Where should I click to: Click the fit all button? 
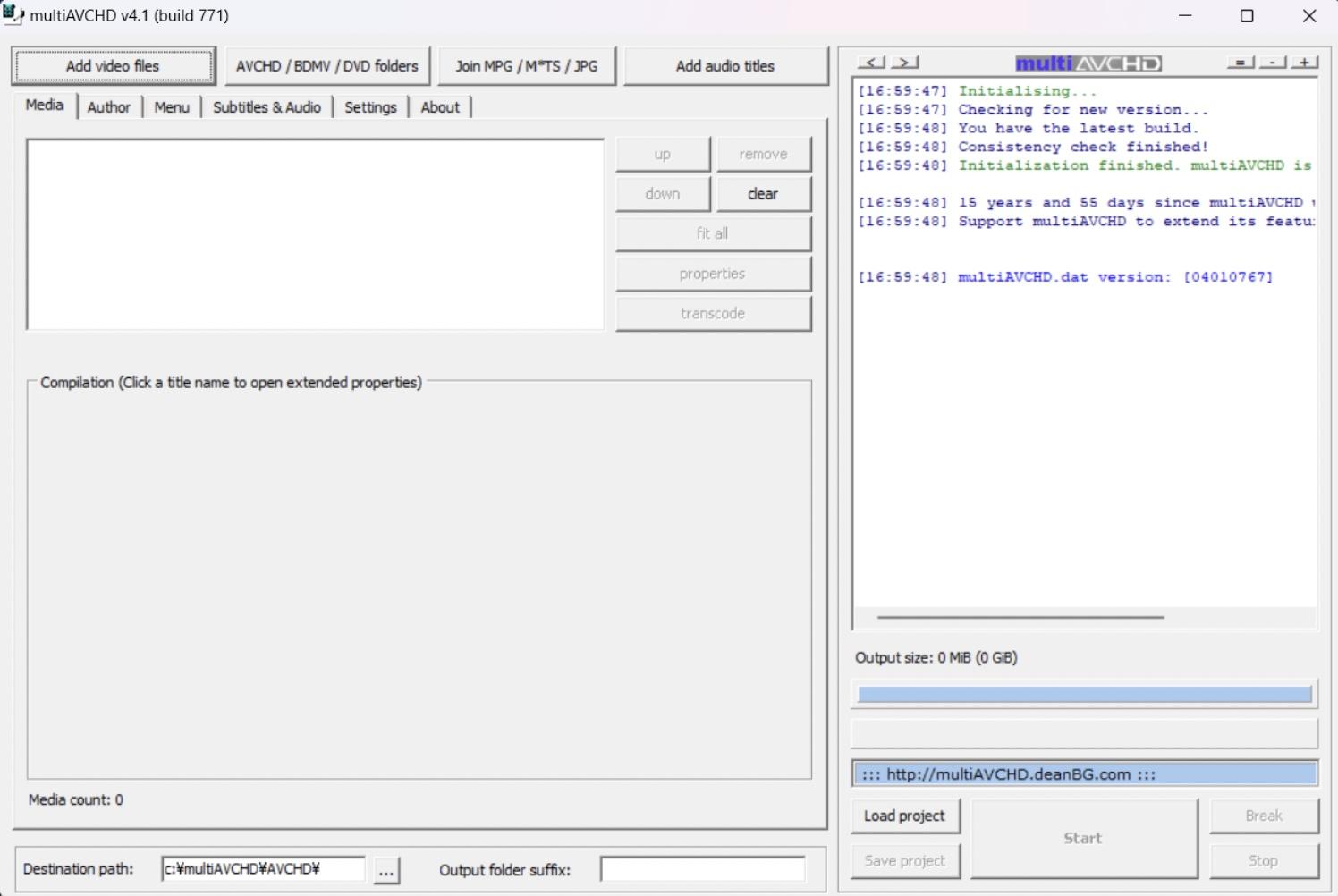(x=714, y=233)
